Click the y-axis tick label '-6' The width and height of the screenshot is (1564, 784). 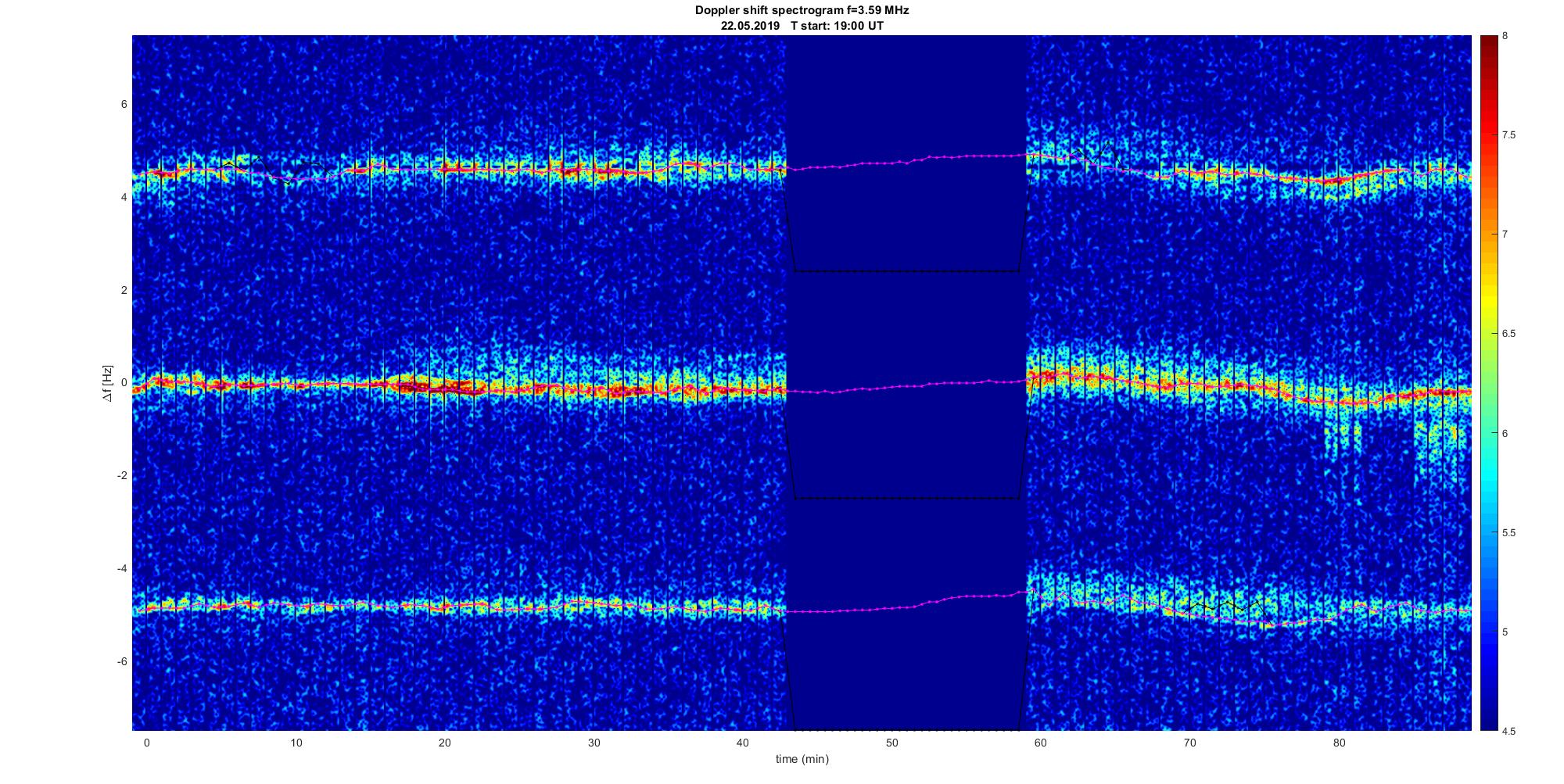click(x=122, y=661)
